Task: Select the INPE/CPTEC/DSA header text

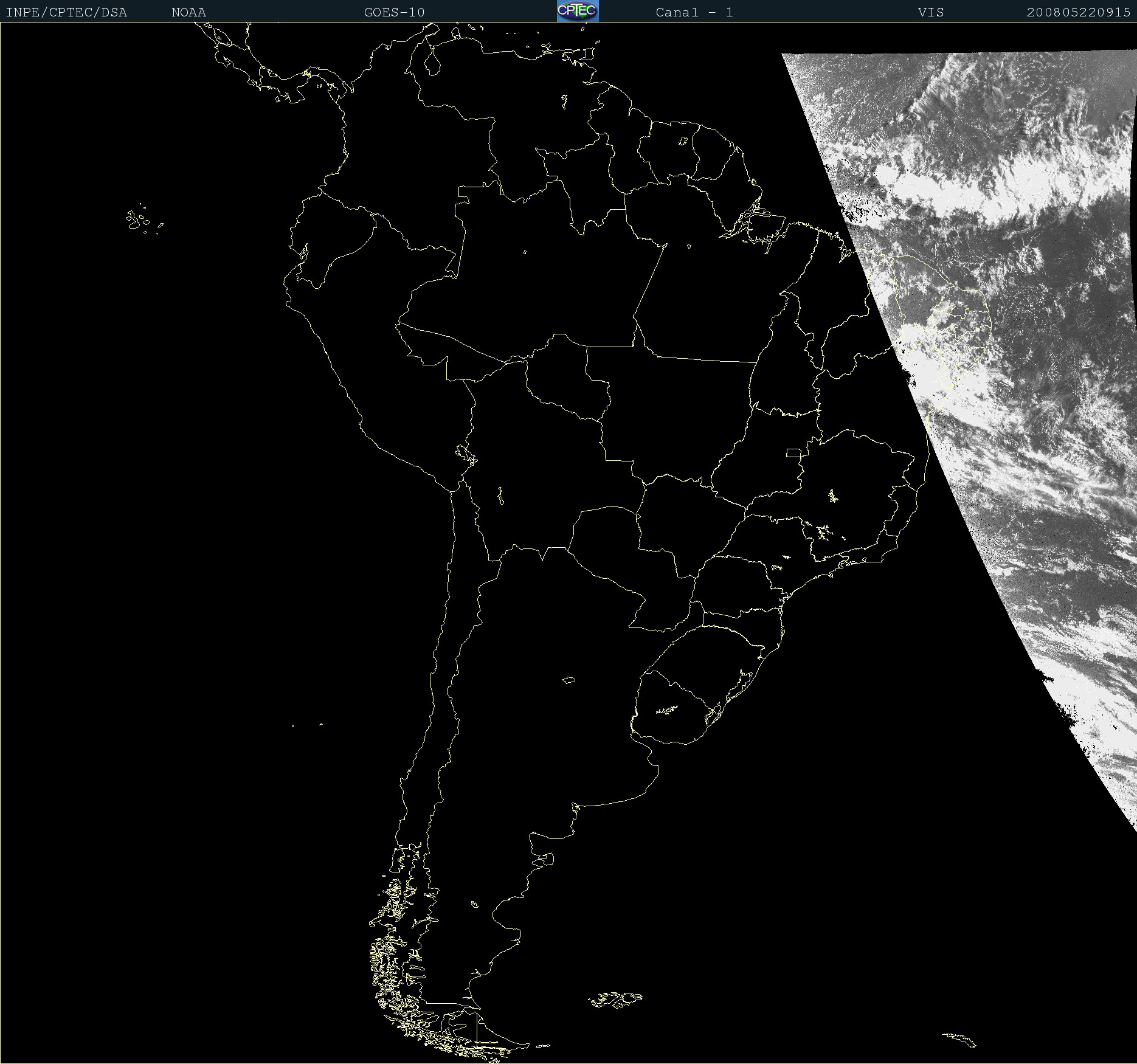Action: 66,12
